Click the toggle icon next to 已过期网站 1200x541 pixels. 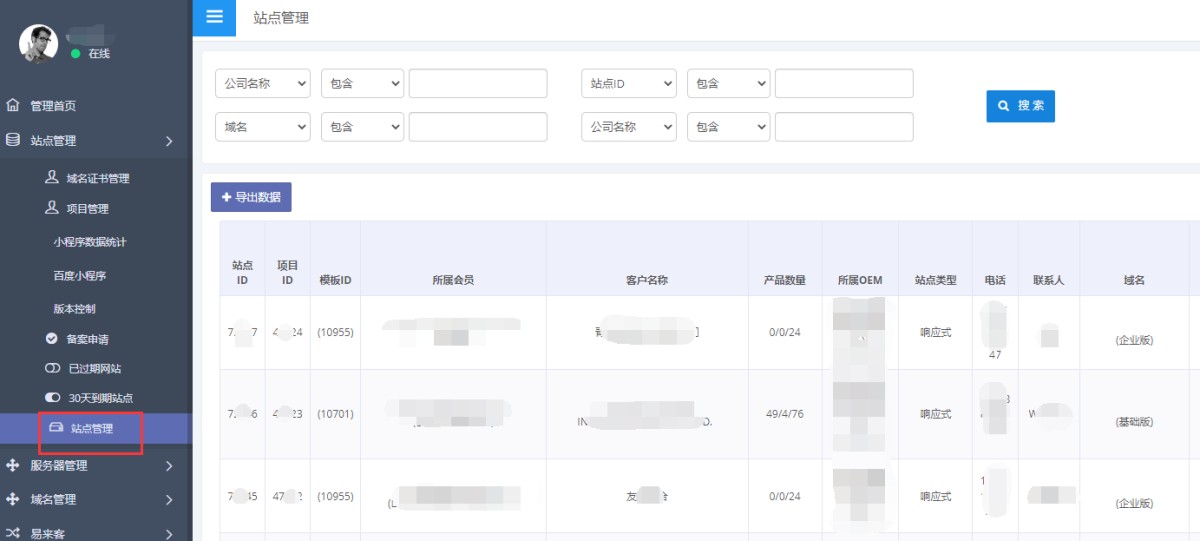52,369
